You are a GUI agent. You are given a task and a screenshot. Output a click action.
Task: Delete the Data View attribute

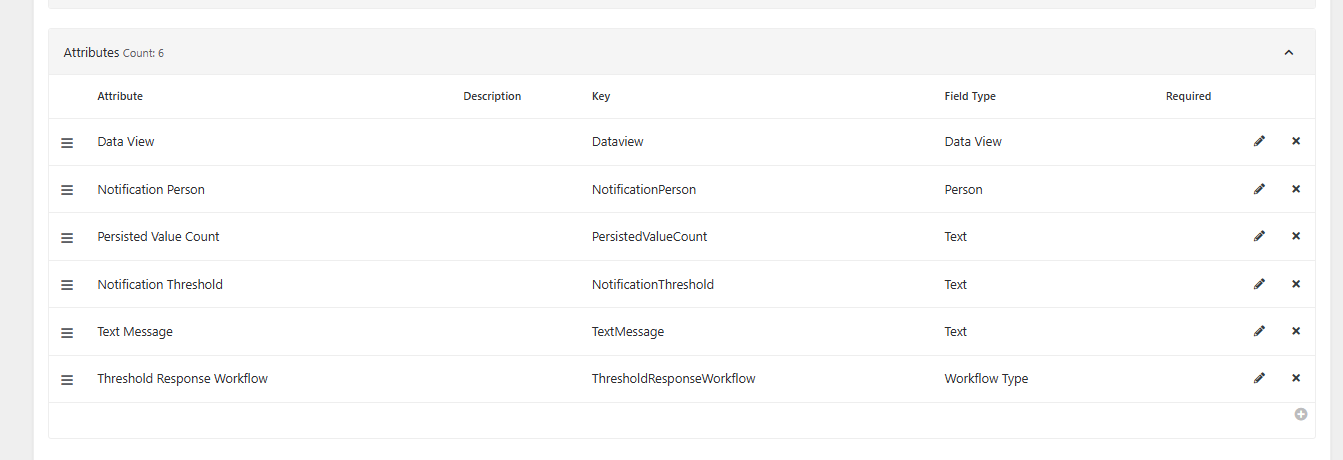tap(1296, 141)
